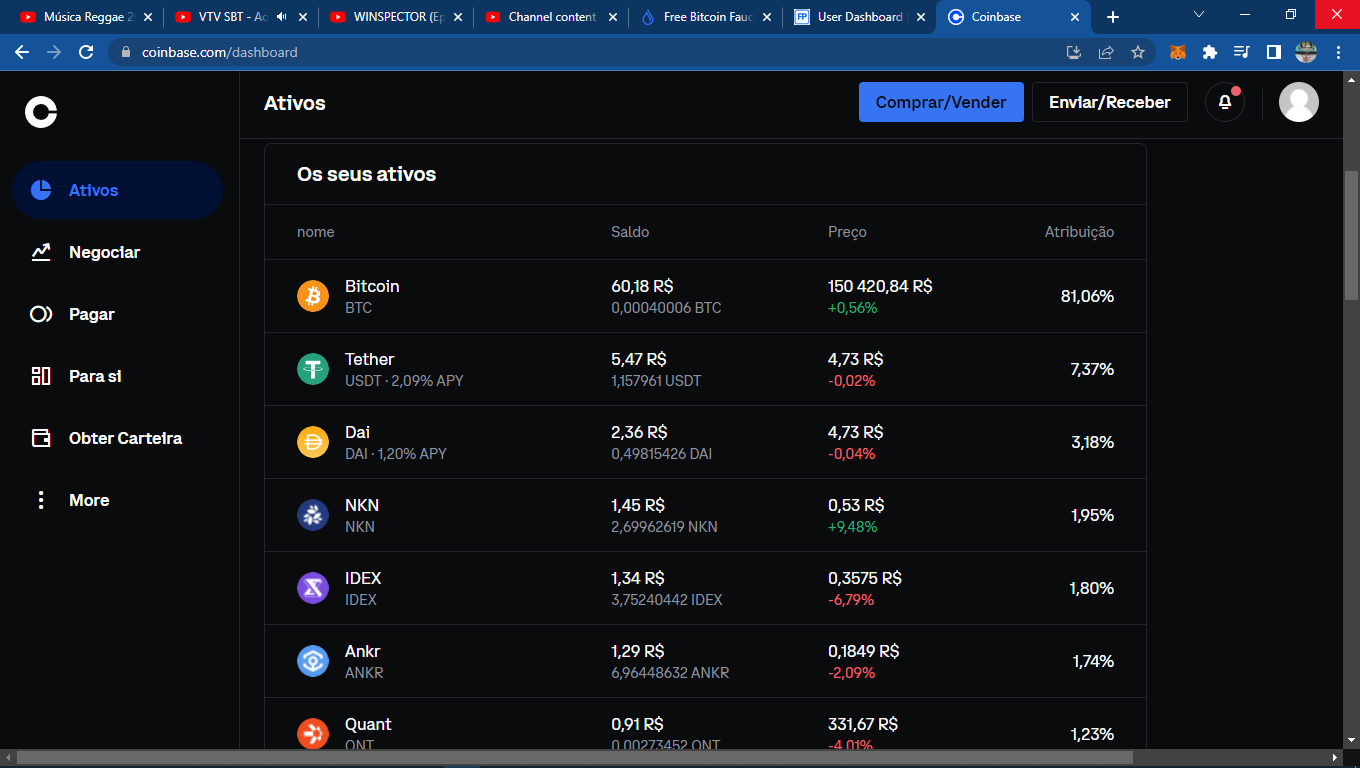
Task: Open a new tab with plus button
Action: tap(1113, 17)
